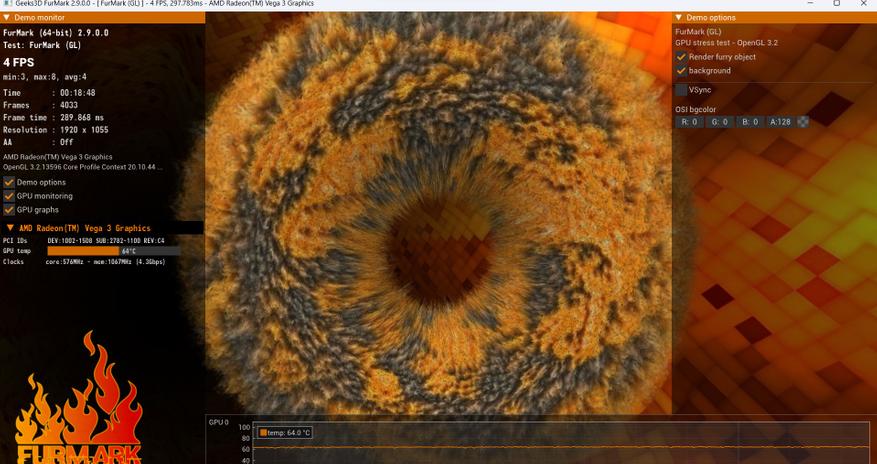The image size is (877, 464).
Task: Click the PCI IDs 'DEV:1002-15D8' row
Action: pyautogui.click(x=84, y=240)
